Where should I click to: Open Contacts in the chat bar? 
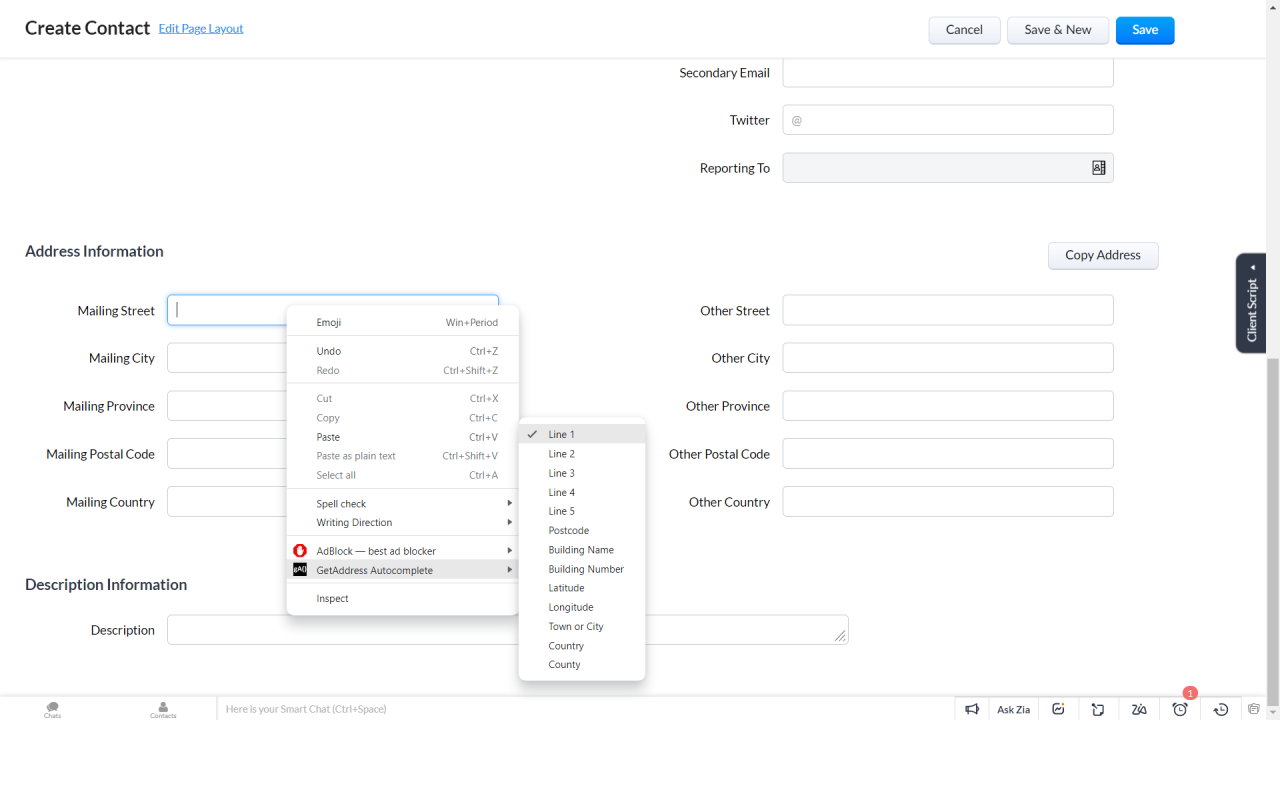pos(162,709)
